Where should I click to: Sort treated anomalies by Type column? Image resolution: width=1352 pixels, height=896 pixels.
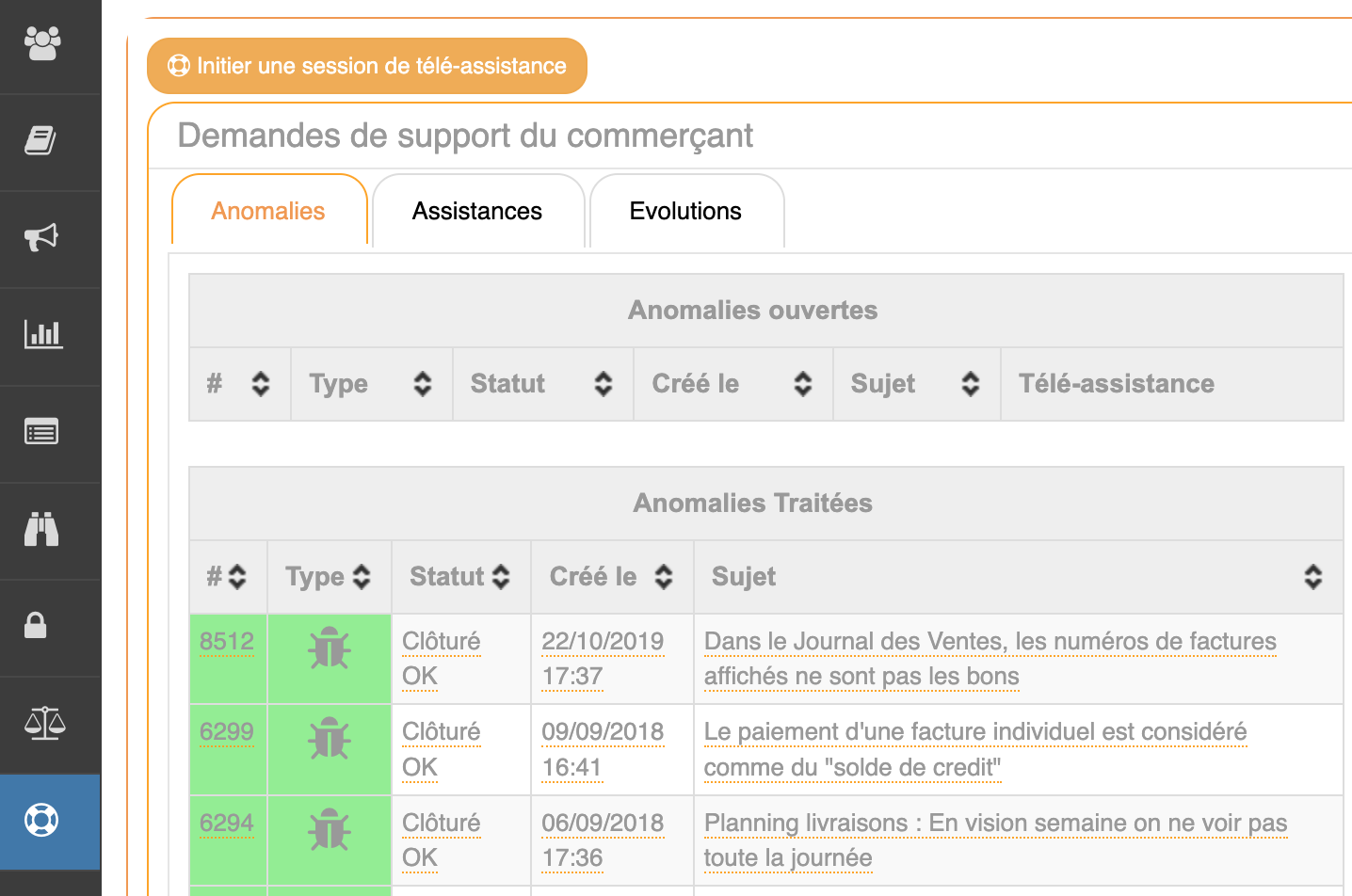point(361,577)
